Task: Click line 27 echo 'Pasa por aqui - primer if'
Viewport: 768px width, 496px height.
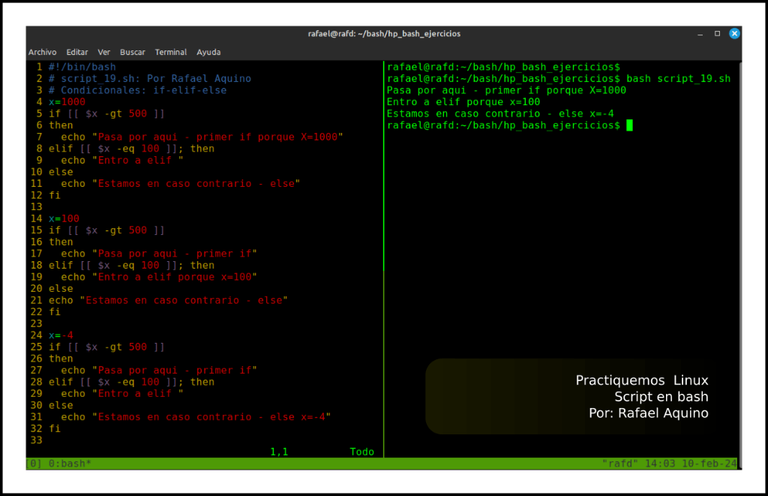Action: tap(159, 370)
